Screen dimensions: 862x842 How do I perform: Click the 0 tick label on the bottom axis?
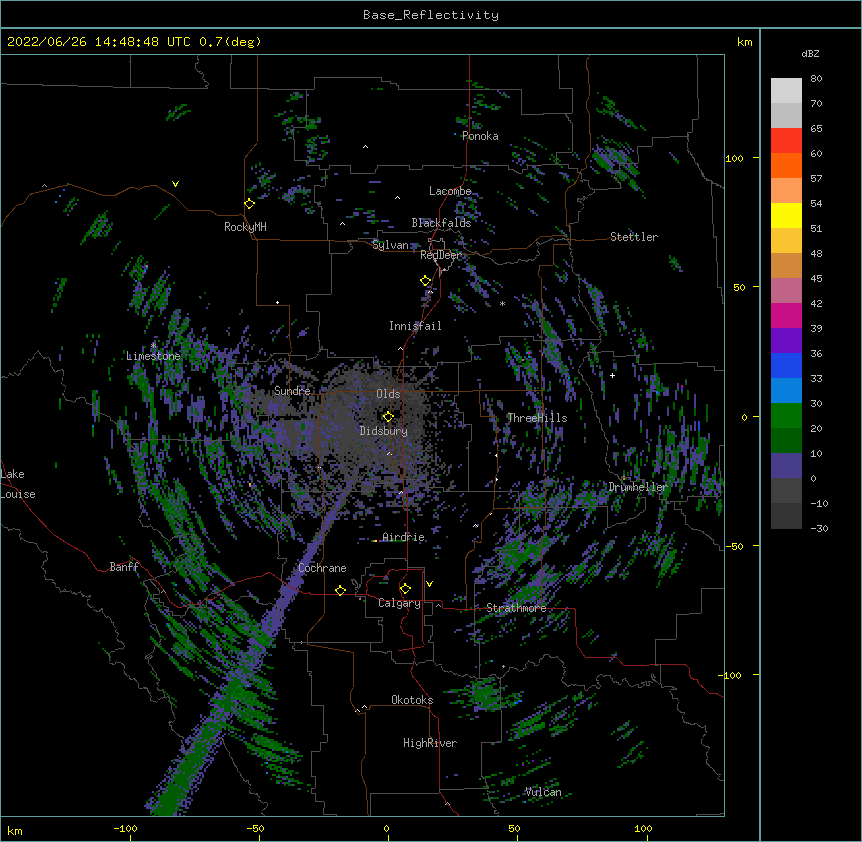click(386, 828)
